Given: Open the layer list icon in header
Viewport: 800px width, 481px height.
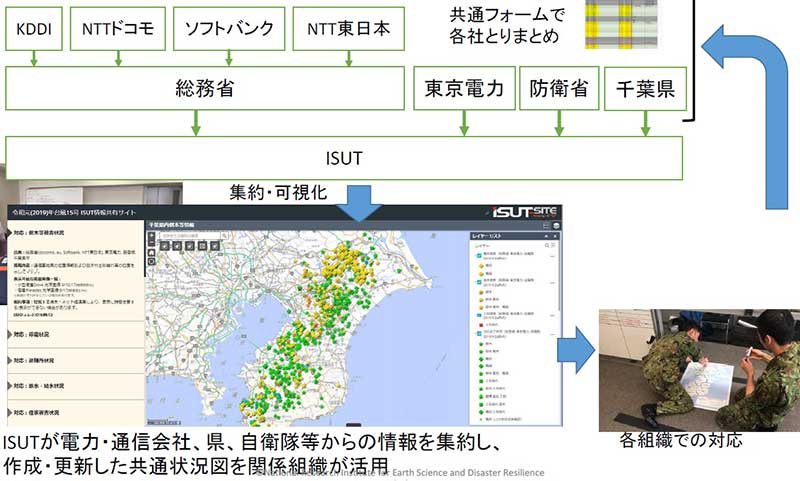Looking at the screenshot, I should point(546,226).
